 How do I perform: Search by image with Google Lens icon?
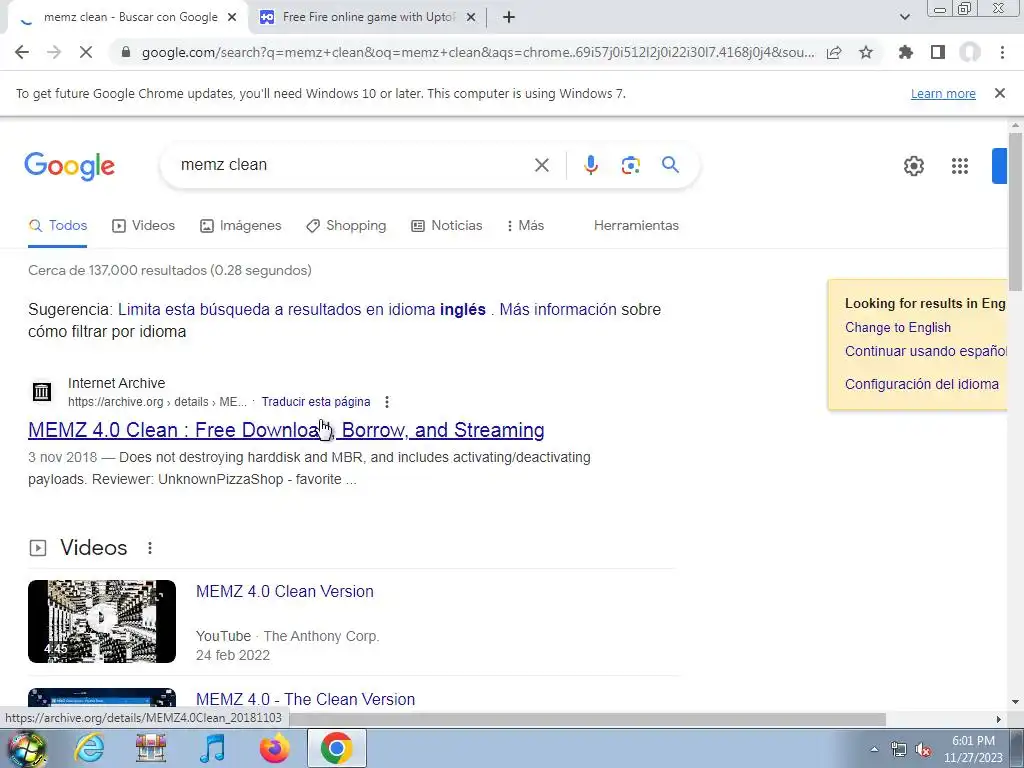(x=630, y=165)
